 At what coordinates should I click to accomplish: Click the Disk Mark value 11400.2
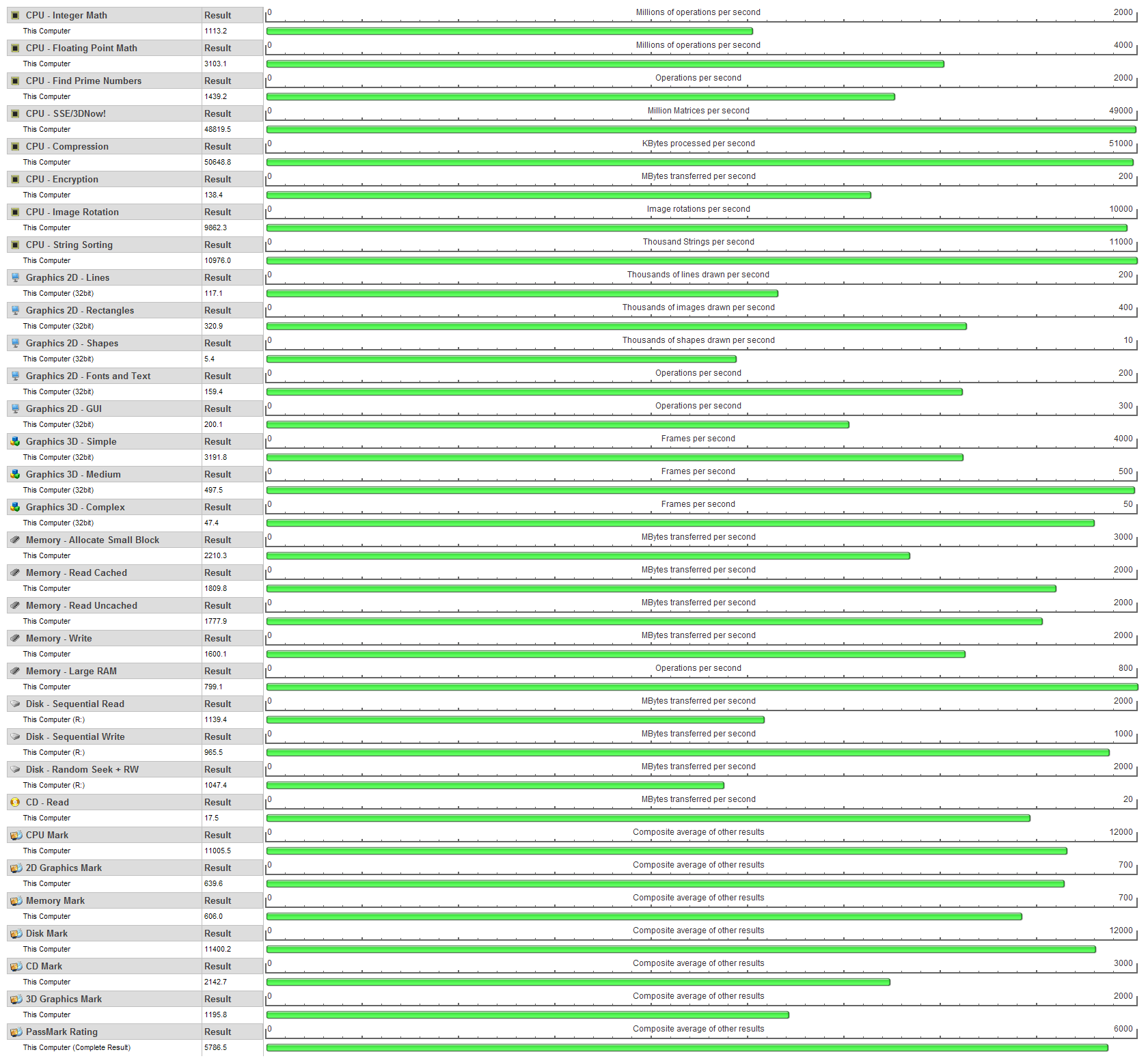[217, 949]
